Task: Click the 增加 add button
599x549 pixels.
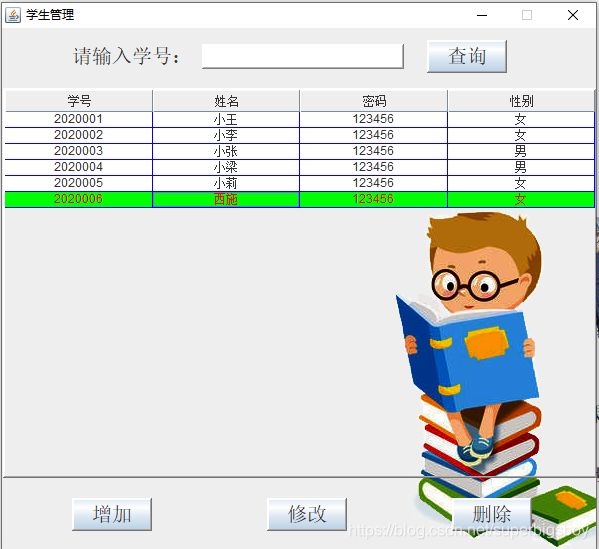Action: 112,514
